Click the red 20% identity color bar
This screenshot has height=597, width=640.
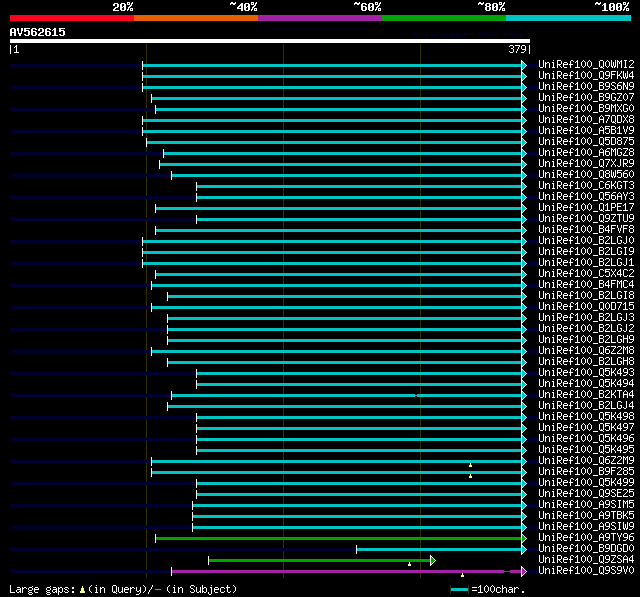[72, 18]
